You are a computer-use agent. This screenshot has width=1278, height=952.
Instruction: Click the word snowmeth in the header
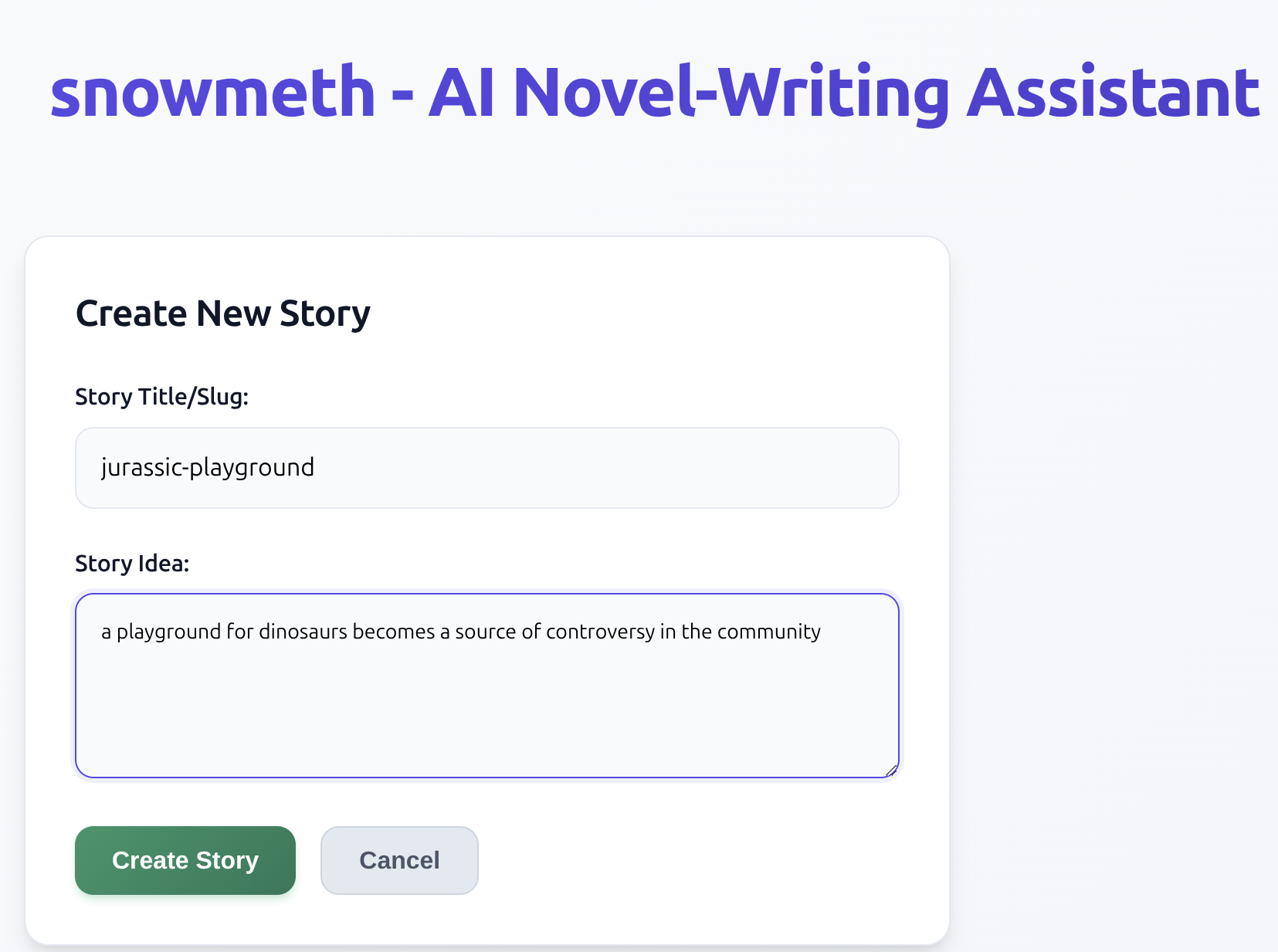coord(212,93)
